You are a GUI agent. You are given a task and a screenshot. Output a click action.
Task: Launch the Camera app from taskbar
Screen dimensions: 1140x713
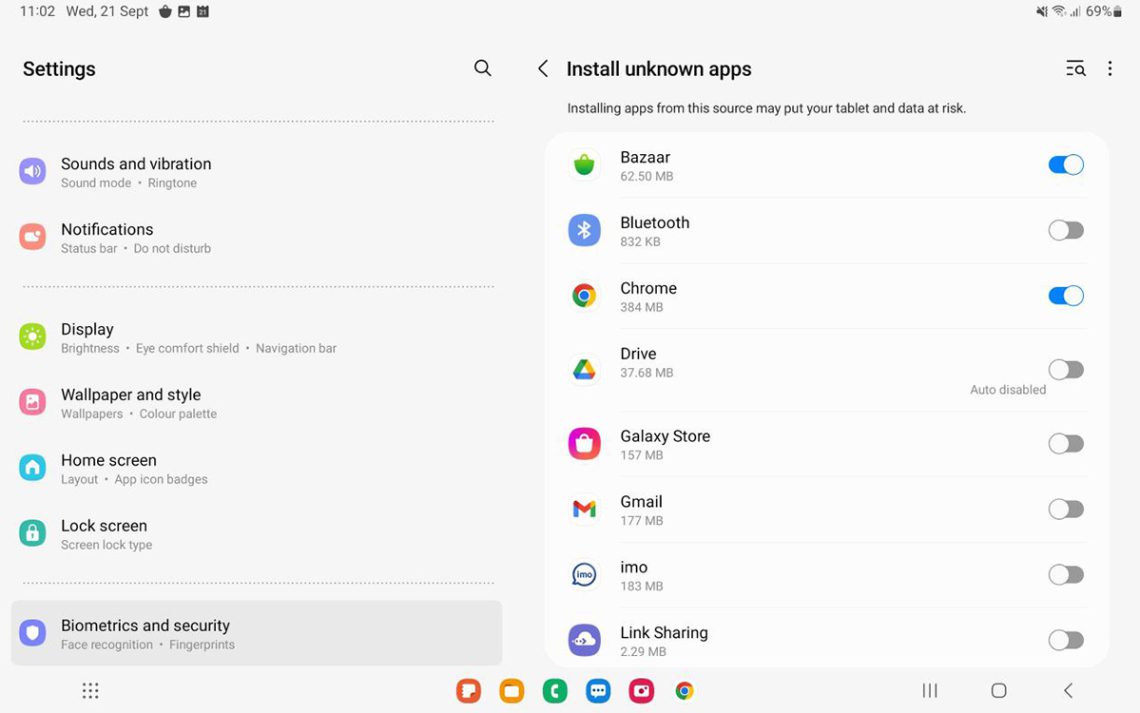point(641,691)
